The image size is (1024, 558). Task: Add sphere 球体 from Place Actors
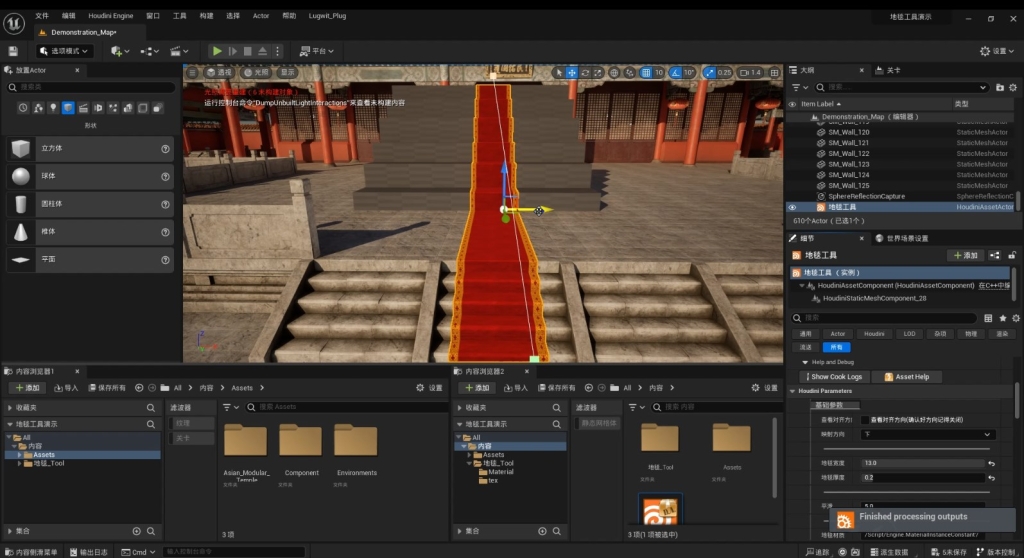89,176
